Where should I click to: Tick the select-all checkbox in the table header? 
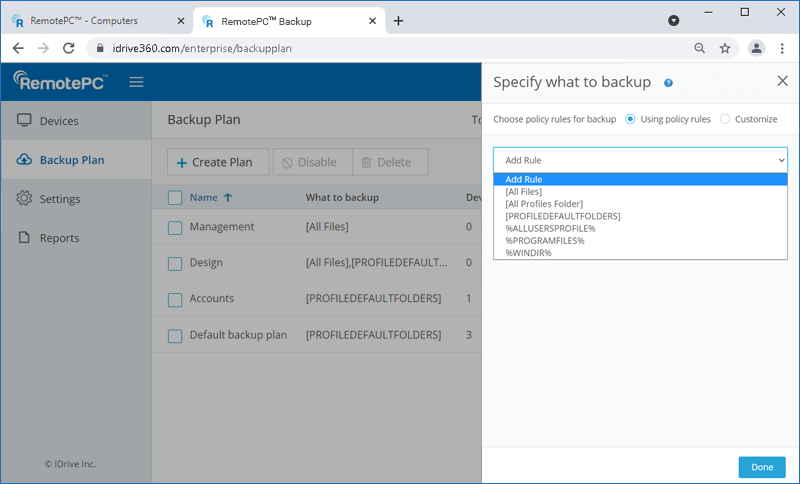click(175, 197)
